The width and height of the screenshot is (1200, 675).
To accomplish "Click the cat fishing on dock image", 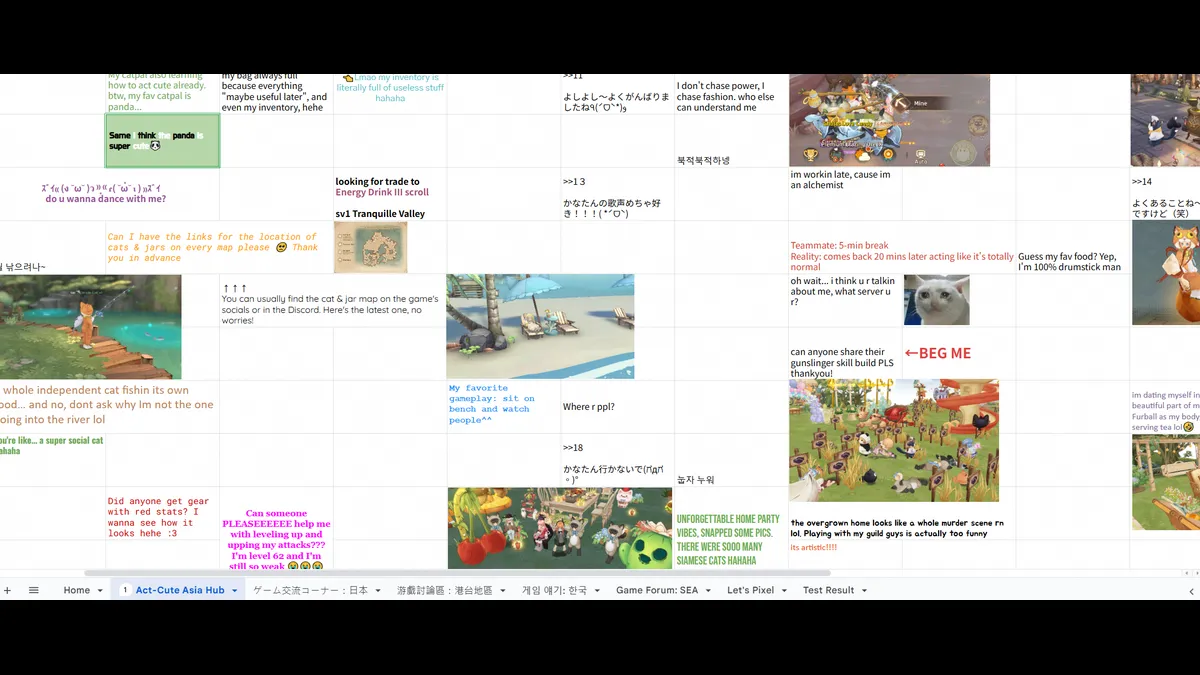I will pyautogui.click(x=90, y=327).
